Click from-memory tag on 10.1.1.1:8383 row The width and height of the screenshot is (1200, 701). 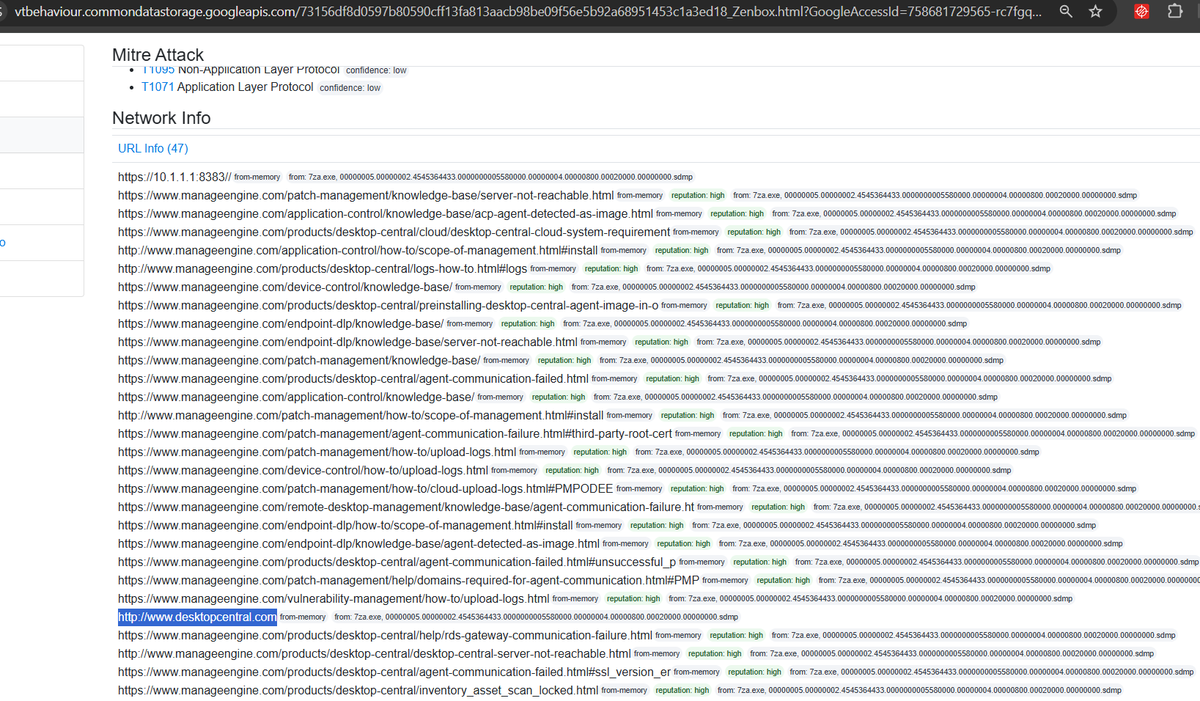pyautogui.click(x=257, y=178)
